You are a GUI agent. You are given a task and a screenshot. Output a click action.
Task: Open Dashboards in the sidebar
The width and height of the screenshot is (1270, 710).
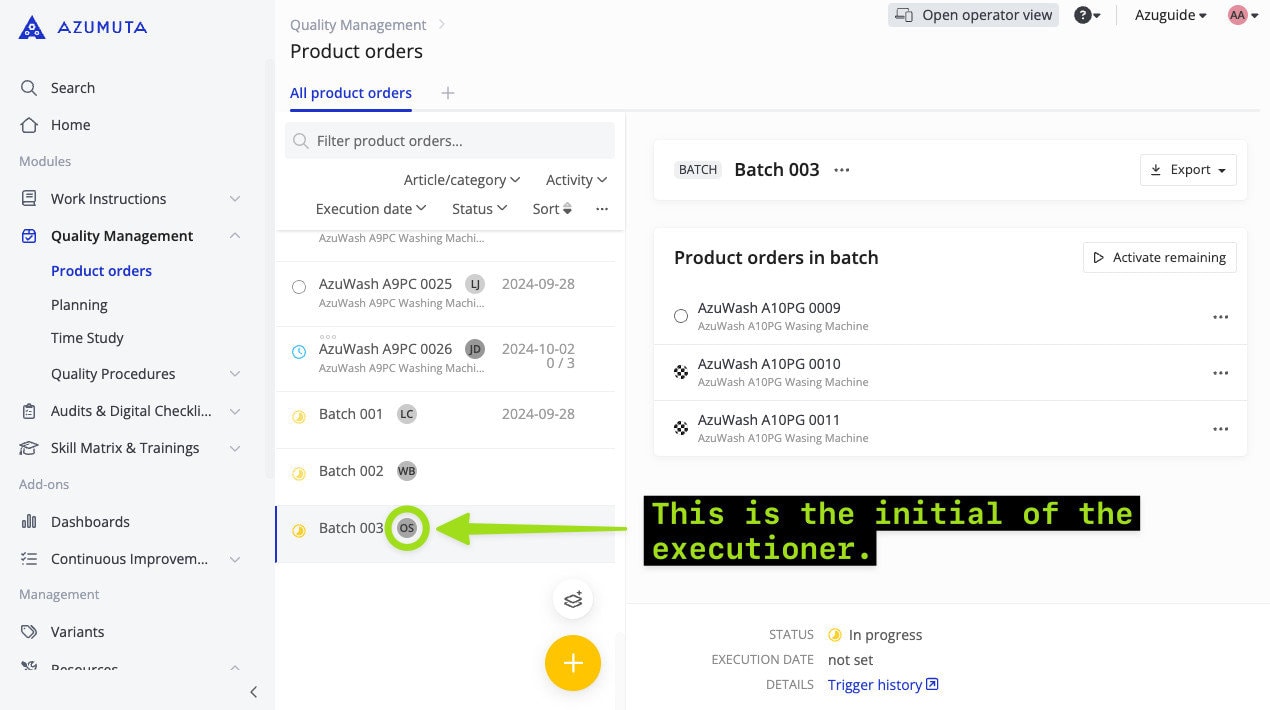coord(90,521)
